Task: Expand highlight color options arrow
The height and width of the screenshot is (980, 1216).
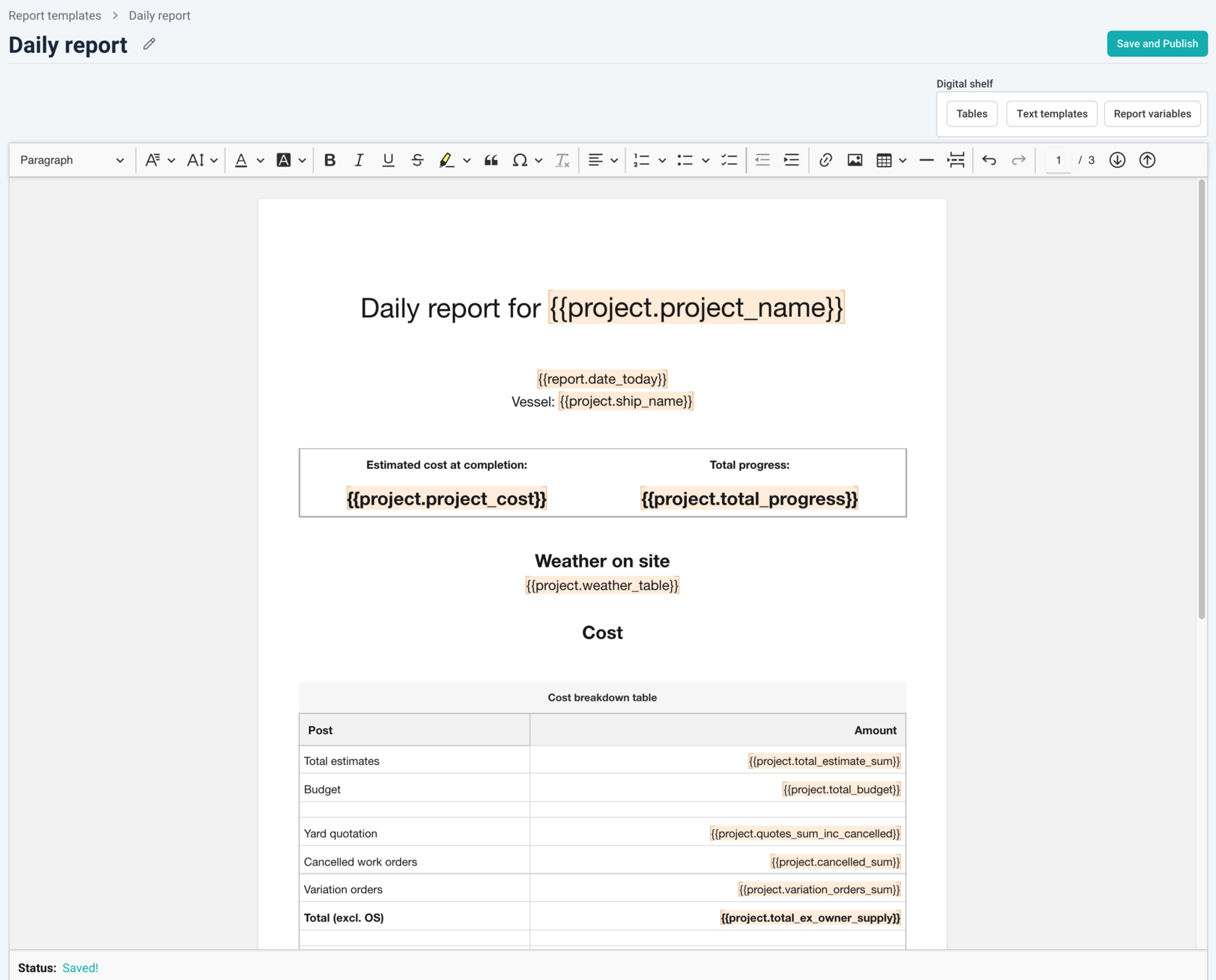Action: [467, 161]
